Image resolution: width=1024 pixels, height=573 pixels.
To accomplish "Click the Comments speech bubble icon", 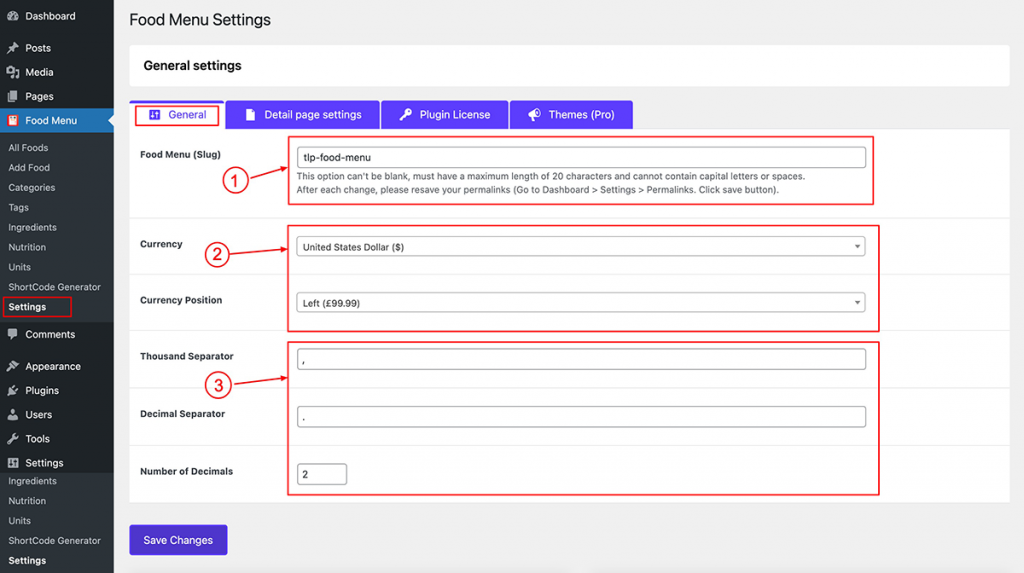I will 13,334.
